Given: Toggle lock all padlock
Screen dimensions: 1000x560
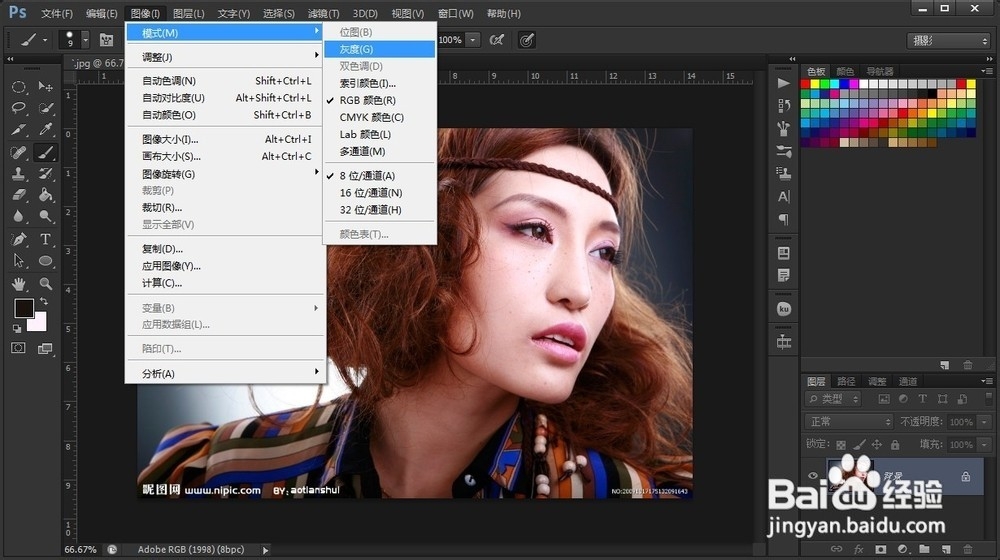Looking at the screenshot, I should (x=895, y=445).
